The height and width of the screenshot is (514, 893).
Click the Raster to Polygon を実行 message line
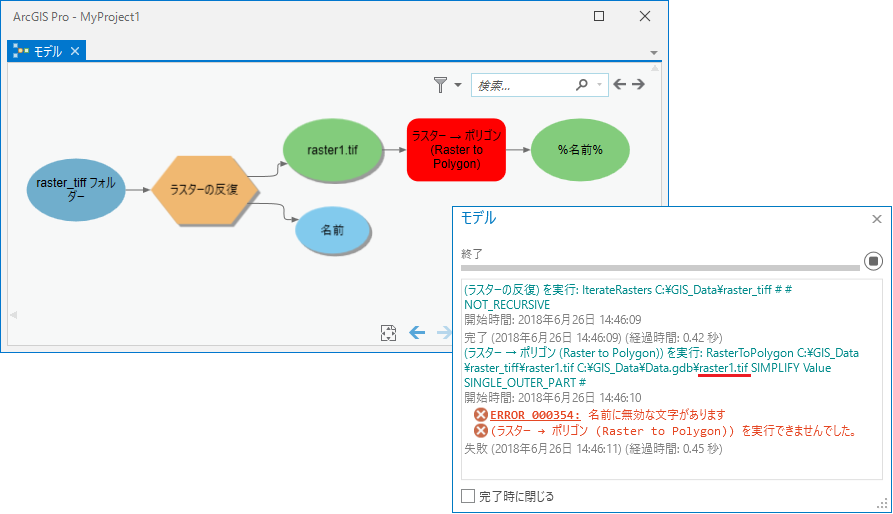pos(661,368)
